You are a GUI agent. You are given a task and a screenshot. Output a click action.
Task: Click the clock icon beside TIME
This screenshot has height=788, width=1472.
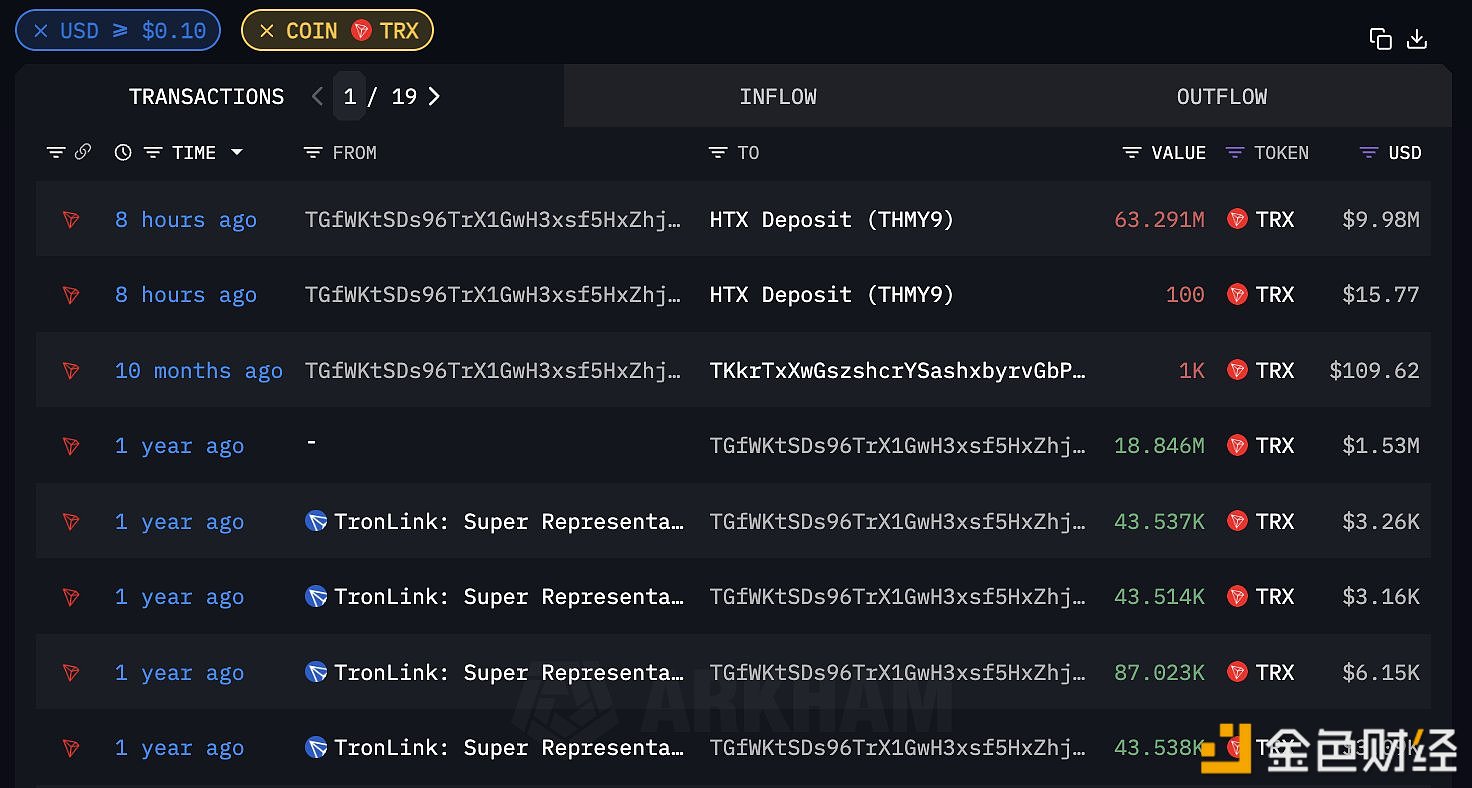[123, 153]
